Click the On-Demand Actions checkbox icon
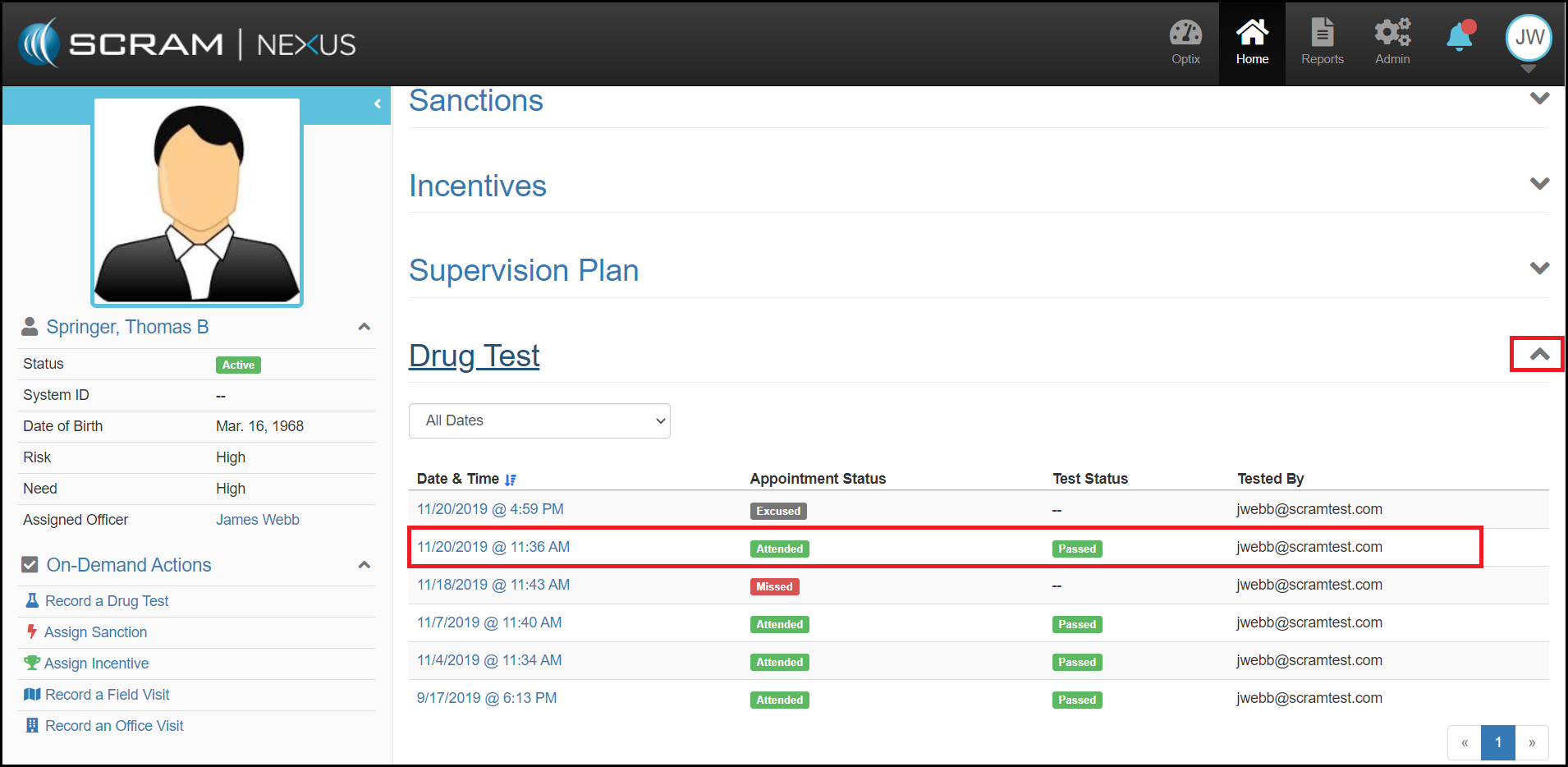 [30, 565]
